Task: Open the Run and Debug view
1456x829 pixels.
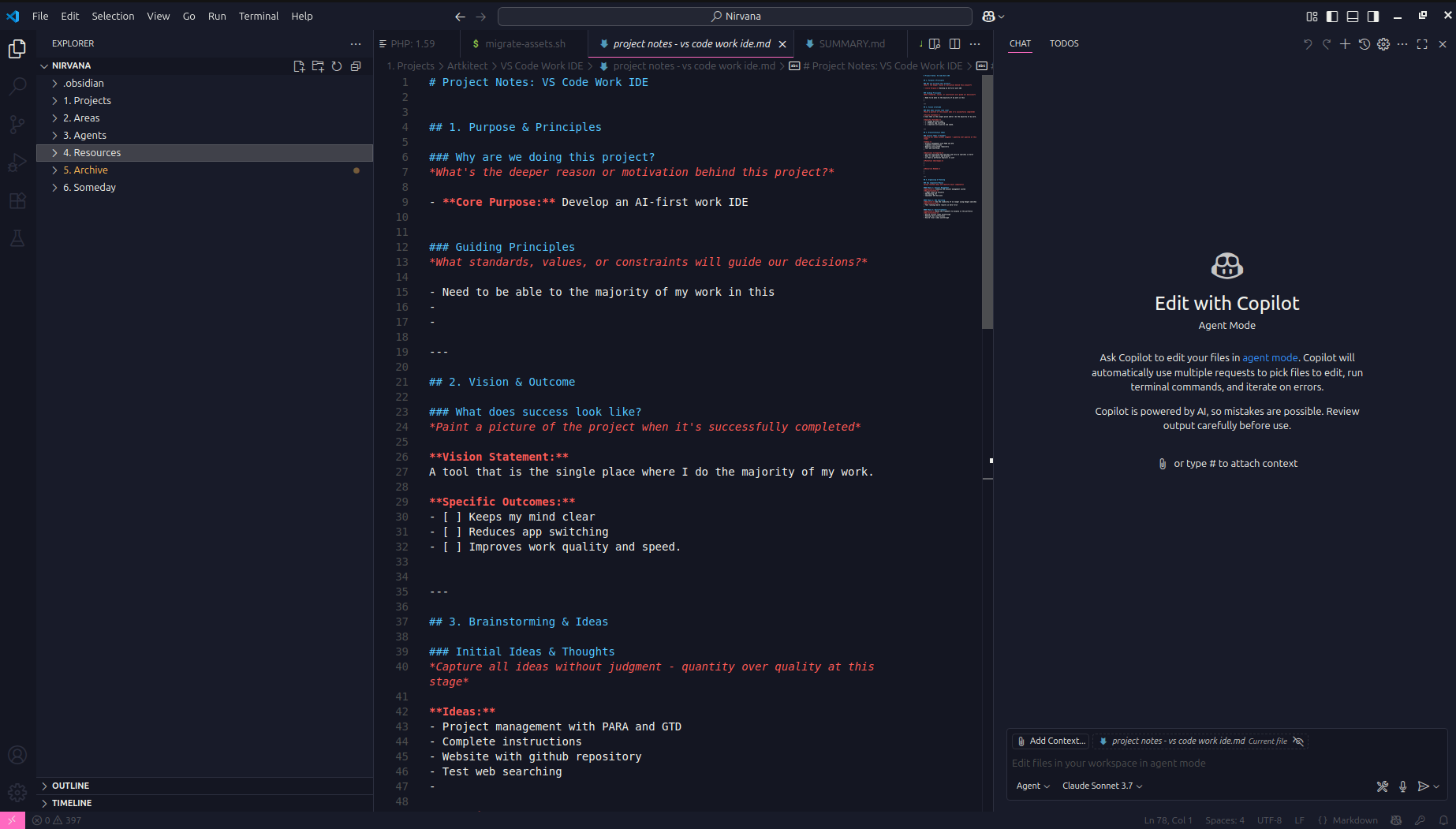Action: pyautogui.click(x=17, y=162)
